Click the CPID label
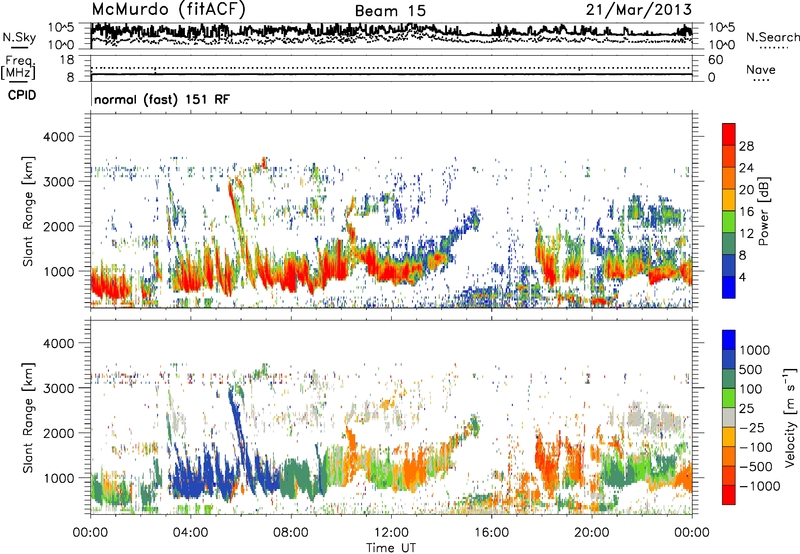Image resolution: width=800 pixels, height=554 pixels. (x=22, y=95)
